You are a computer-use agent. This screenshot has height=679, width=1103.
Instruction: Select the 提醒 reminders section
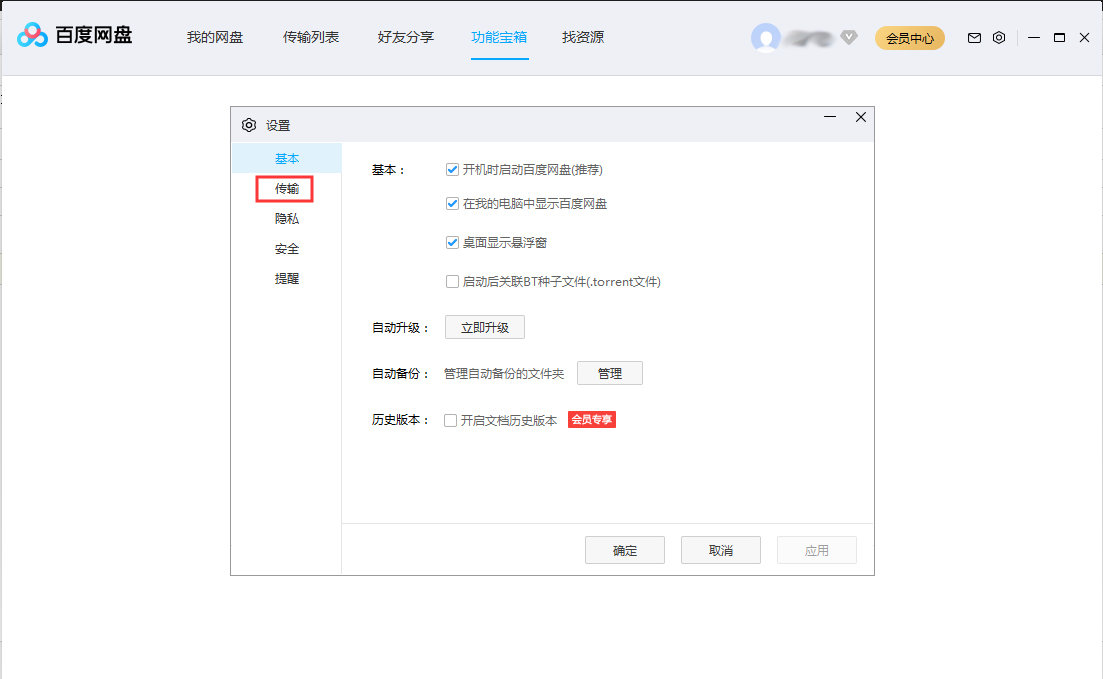[x=286, y=279]
